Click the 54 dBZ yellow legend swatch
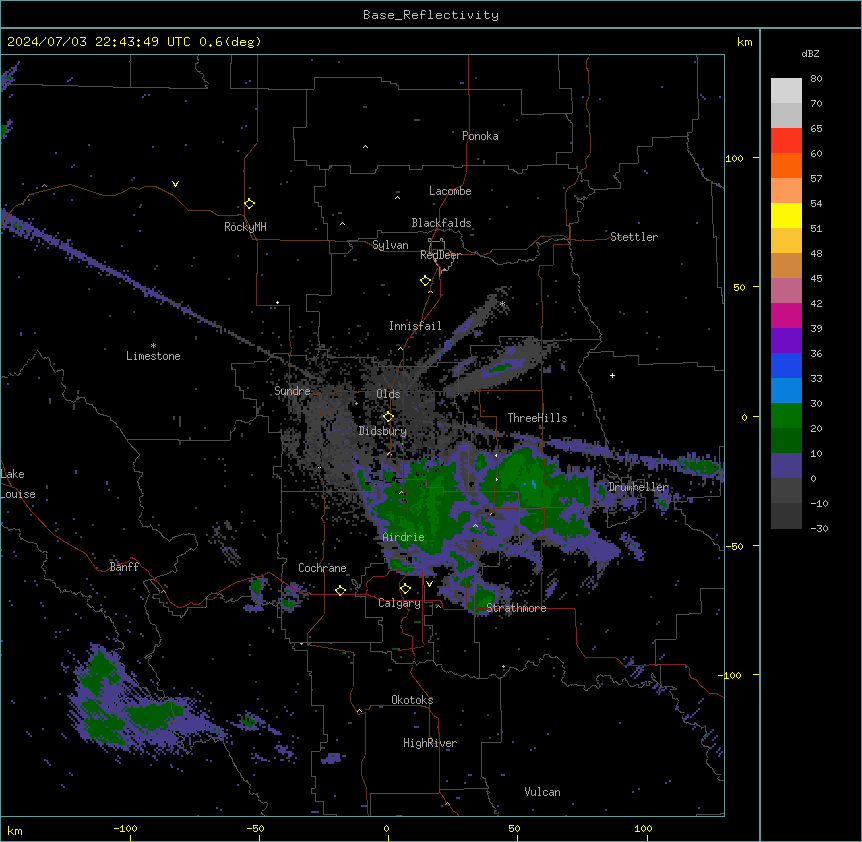The height and width of the screenshot is (842, 862). tap(786, 215)
